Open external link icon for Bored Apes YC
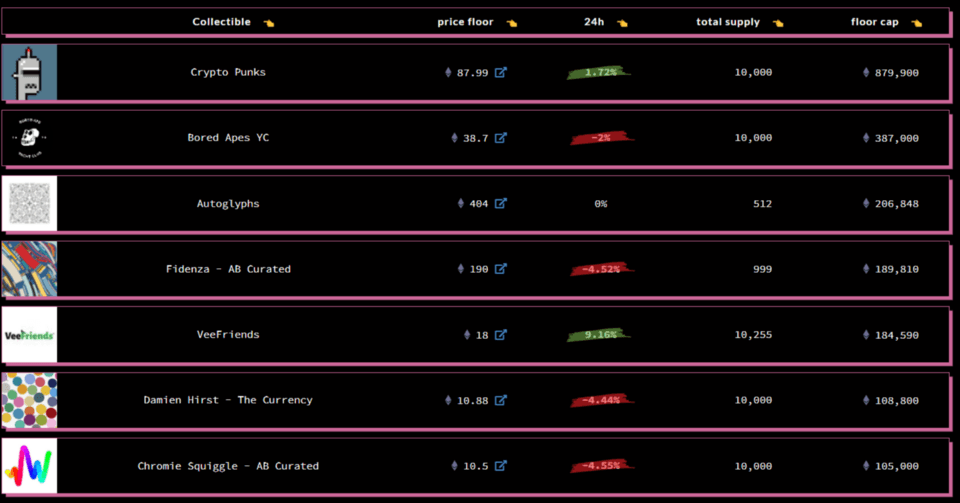Screen dimensions: 960x503 501,138
